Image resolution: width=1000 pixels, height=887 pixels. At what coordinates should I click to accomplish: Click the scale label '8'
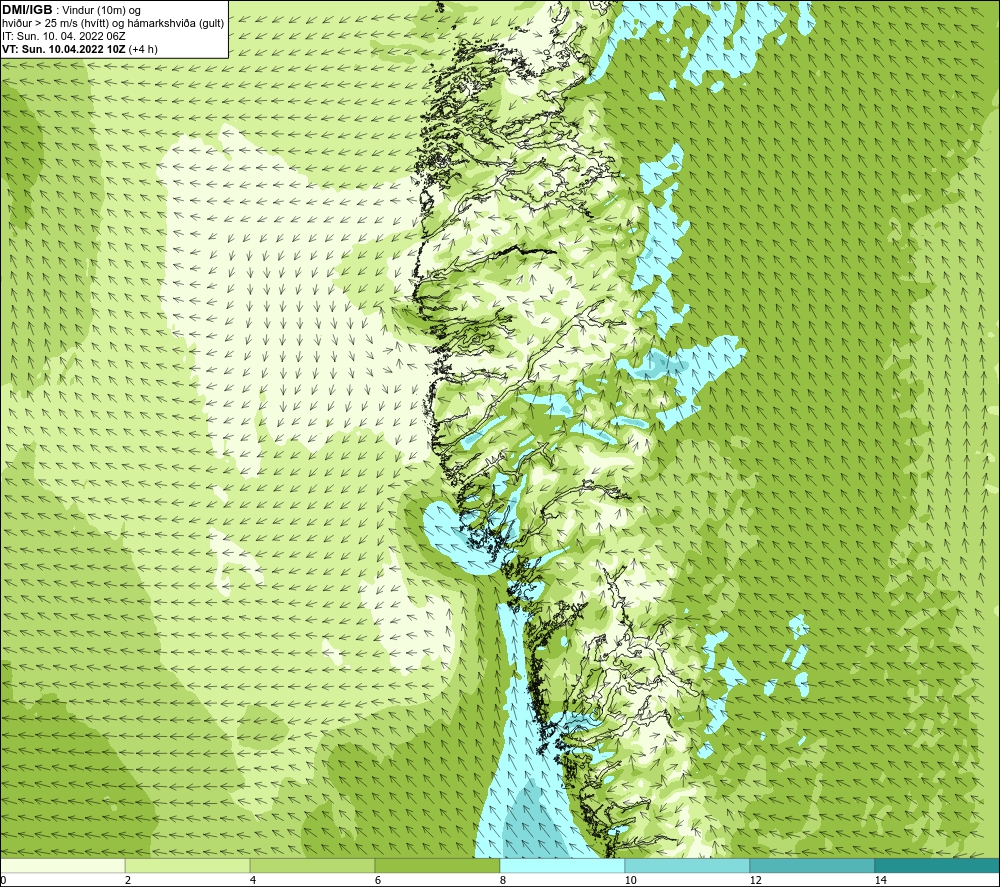point(503,881)
